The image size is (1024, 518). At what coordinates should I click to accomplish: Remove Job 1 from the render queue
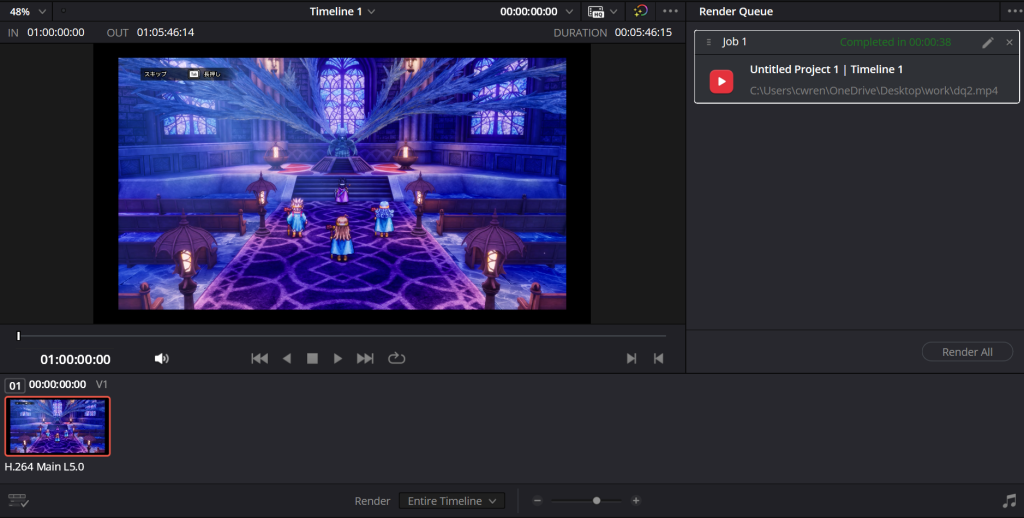[x=1009, y=42]
